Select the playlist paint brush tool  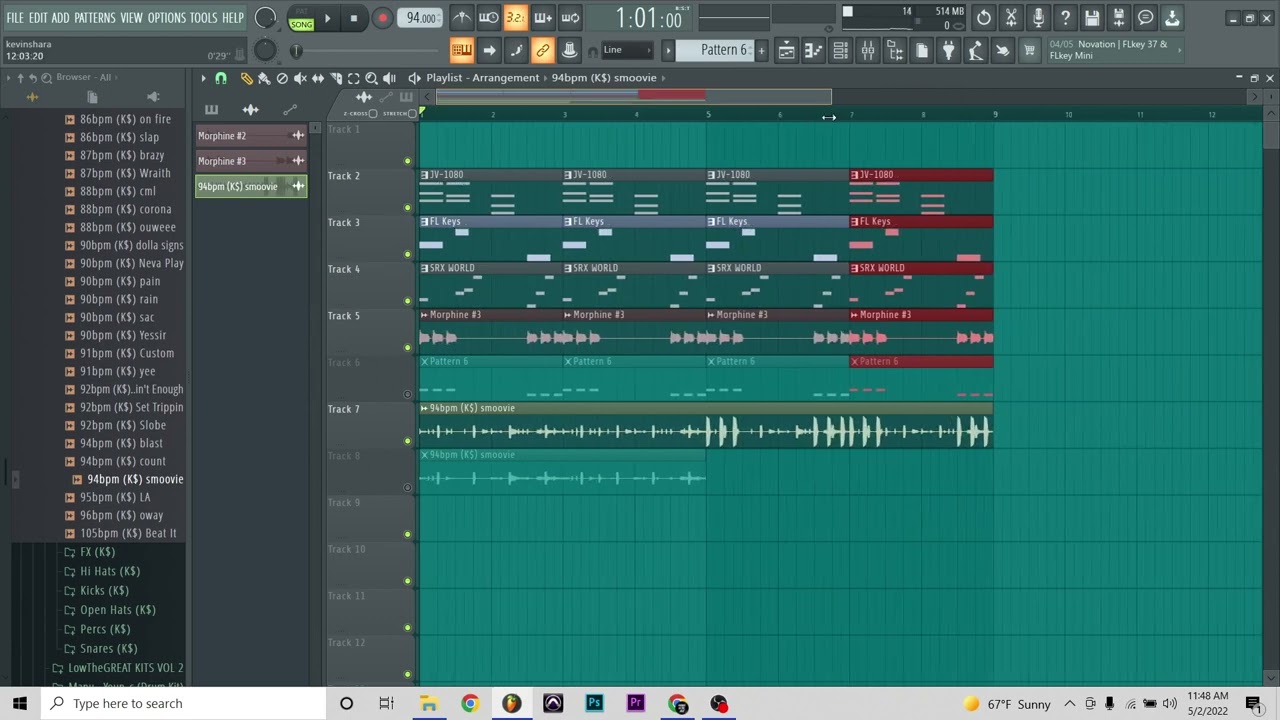pyautogui.click(x=264, y=78)
